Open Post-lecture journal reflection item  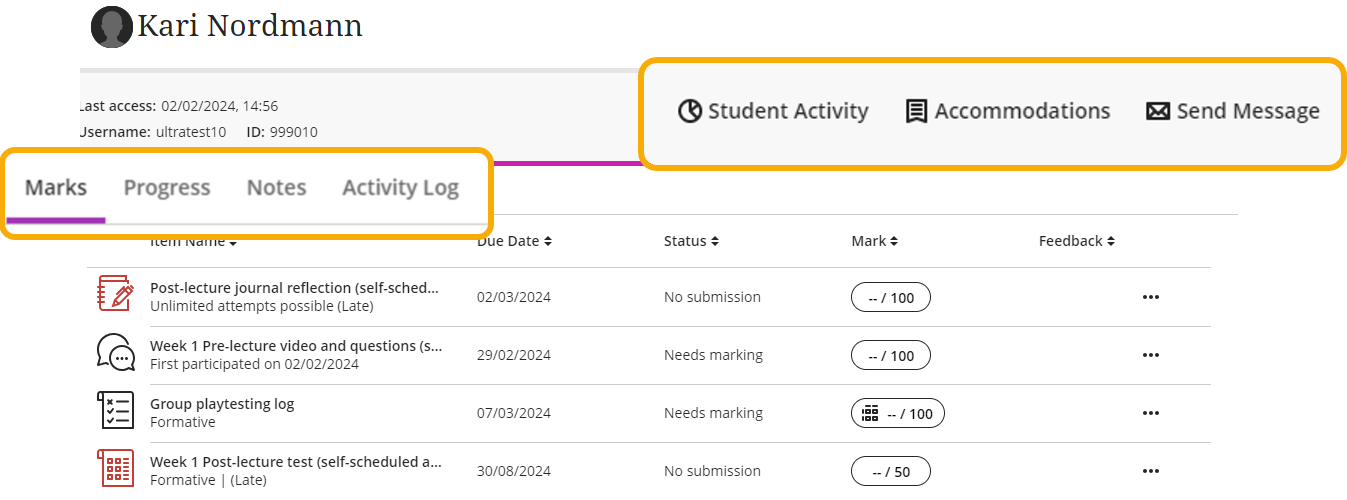[294, 288]
